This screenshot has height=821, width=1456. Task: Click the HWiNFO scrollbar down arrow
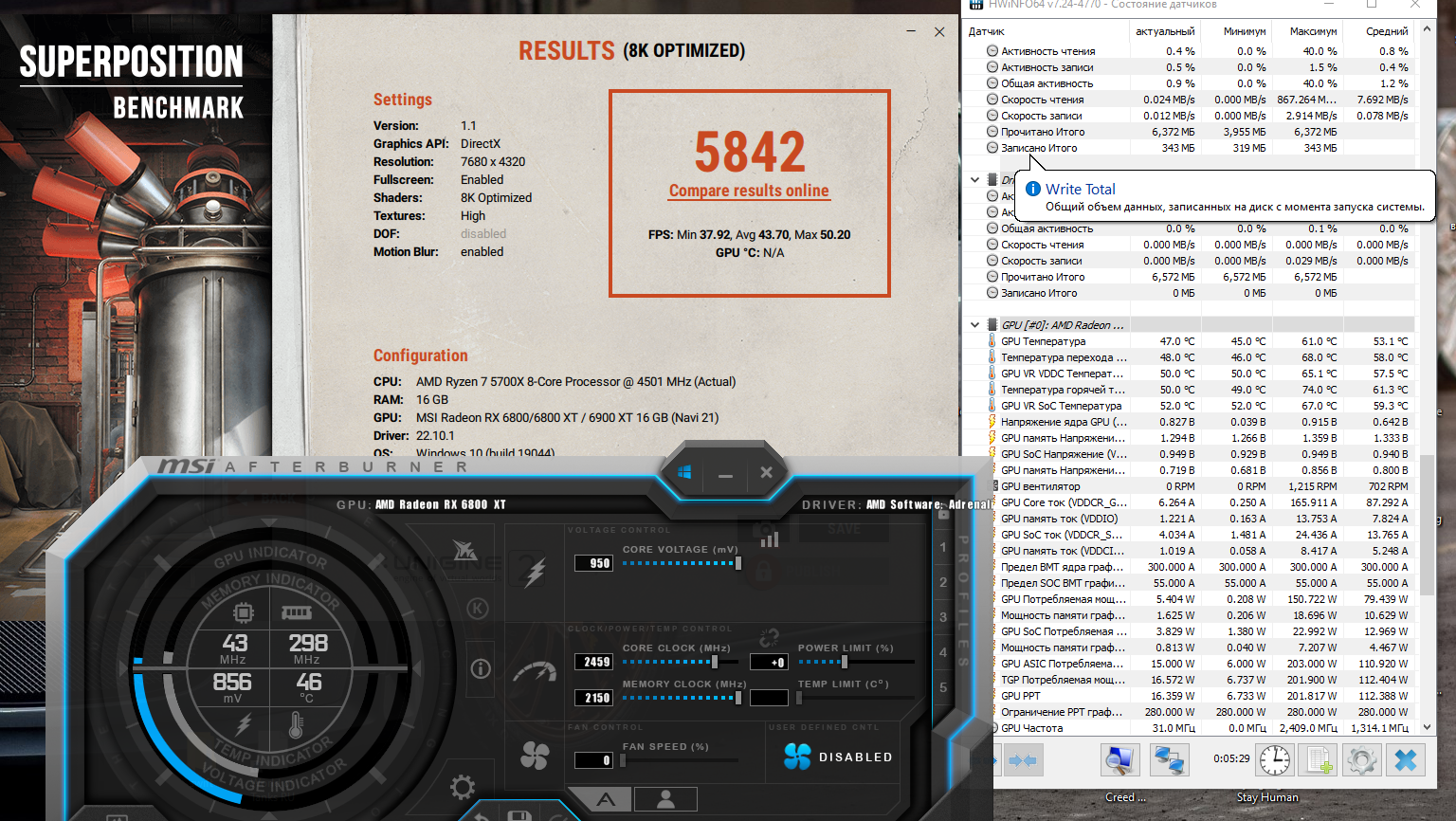point(1429,728)
